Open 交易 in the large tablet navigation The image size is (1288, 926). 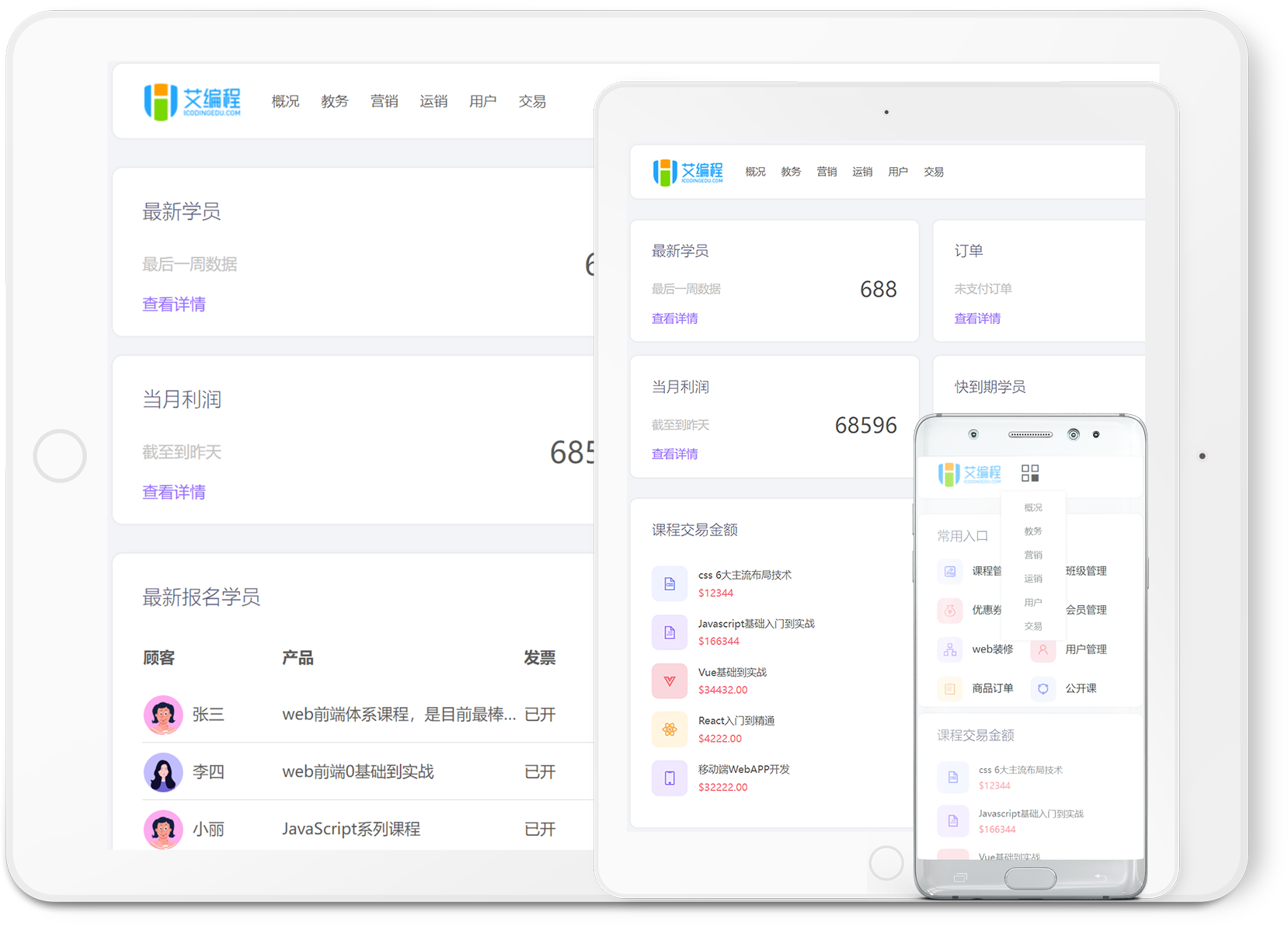(x=532, y=102)
